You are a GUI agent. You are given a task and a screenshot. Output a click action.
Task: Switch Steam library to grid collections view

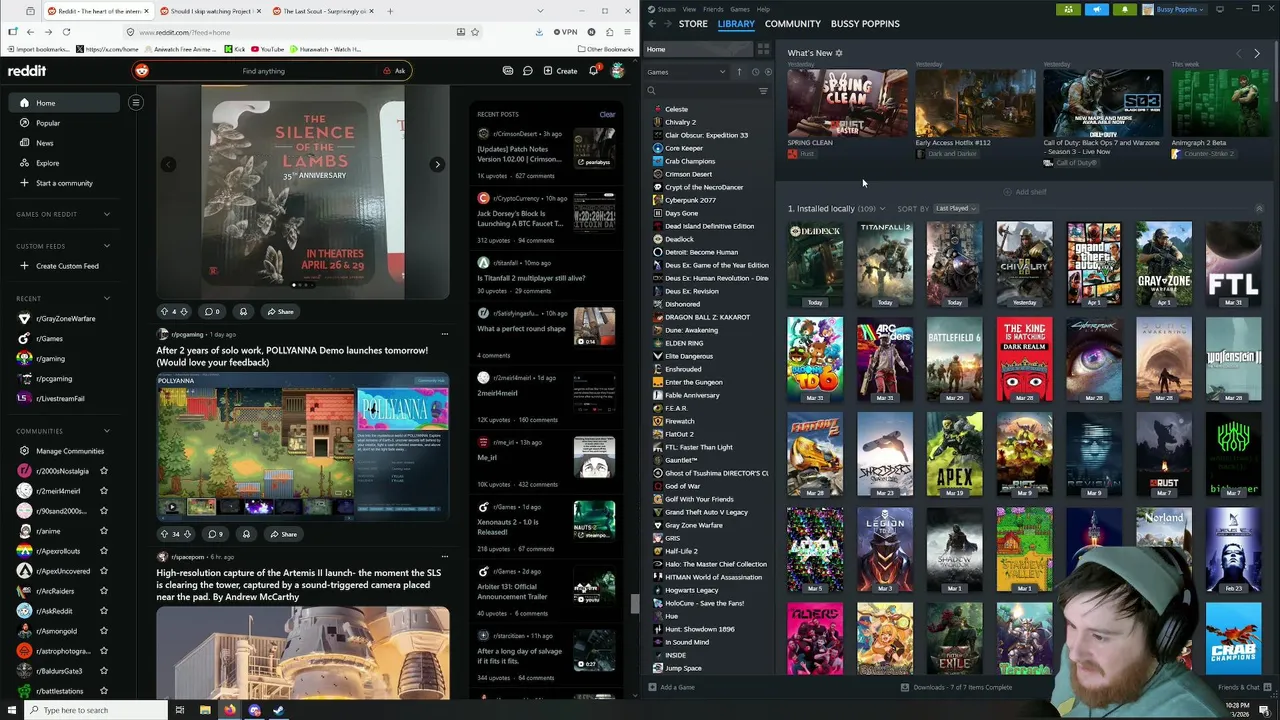click(x=763, y=49)
